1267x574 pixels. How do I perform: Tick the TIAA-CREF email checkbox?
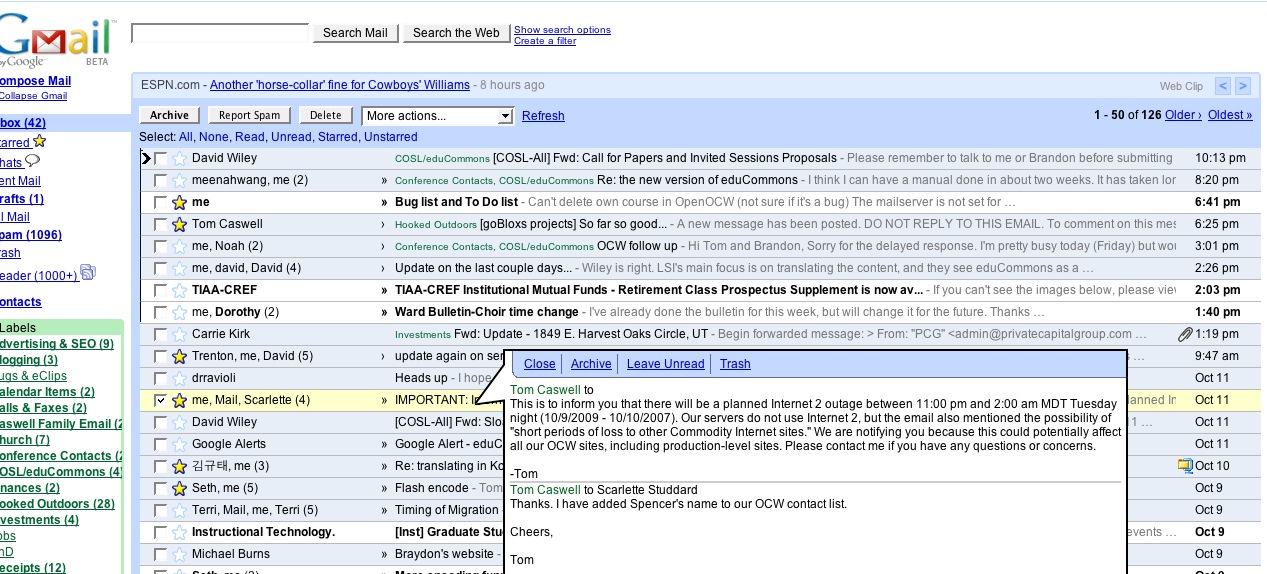pyautogui.click(x=160, y=290)
